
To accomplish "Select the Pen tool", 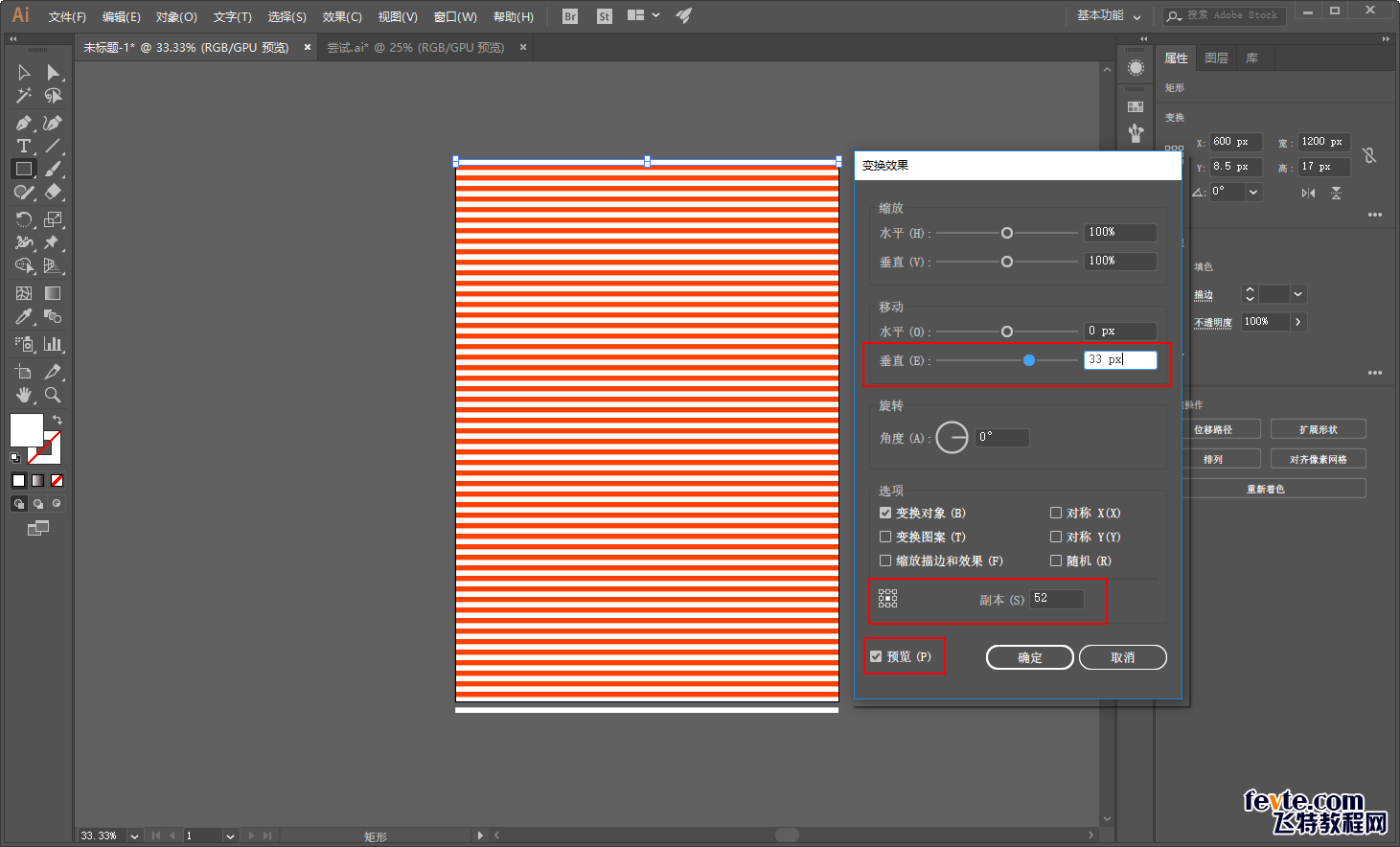I will pyautogui.click(x=23, y=123).
